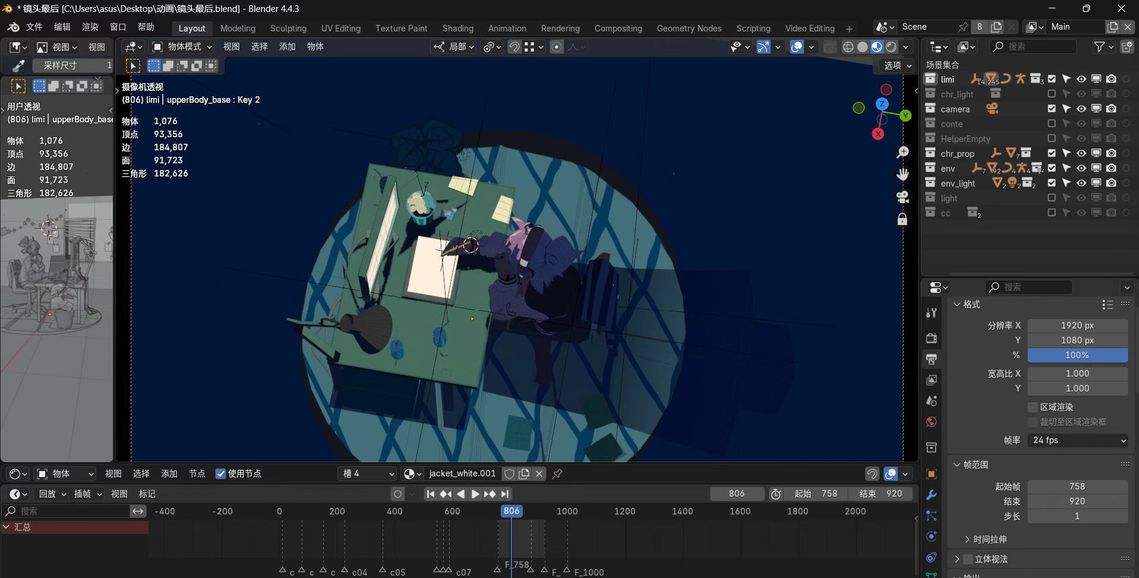Open the Collection properties tab icon

pos(931,447)
